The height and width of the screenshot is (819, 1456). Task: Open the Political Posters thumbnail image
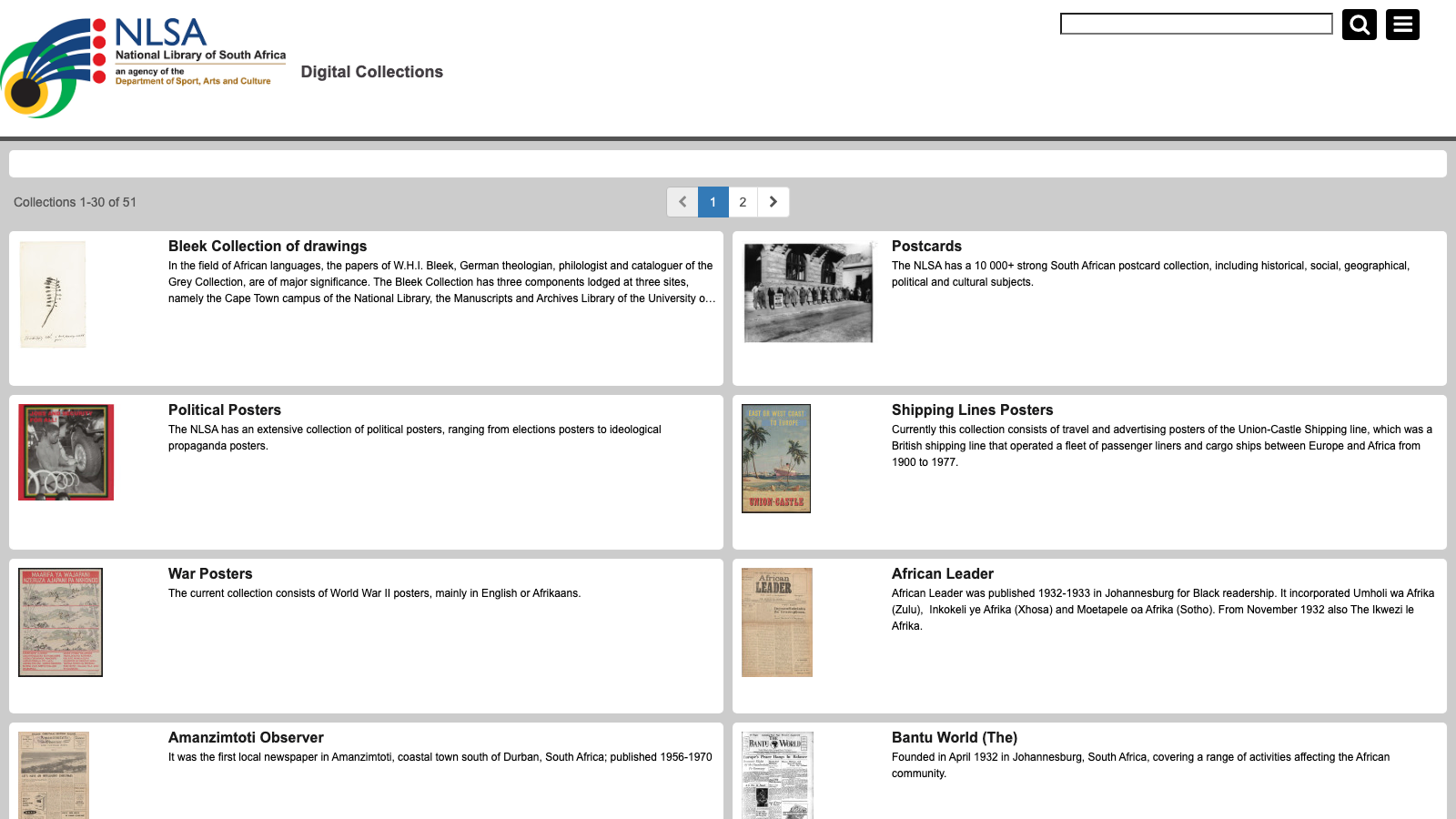click(65, 451)
